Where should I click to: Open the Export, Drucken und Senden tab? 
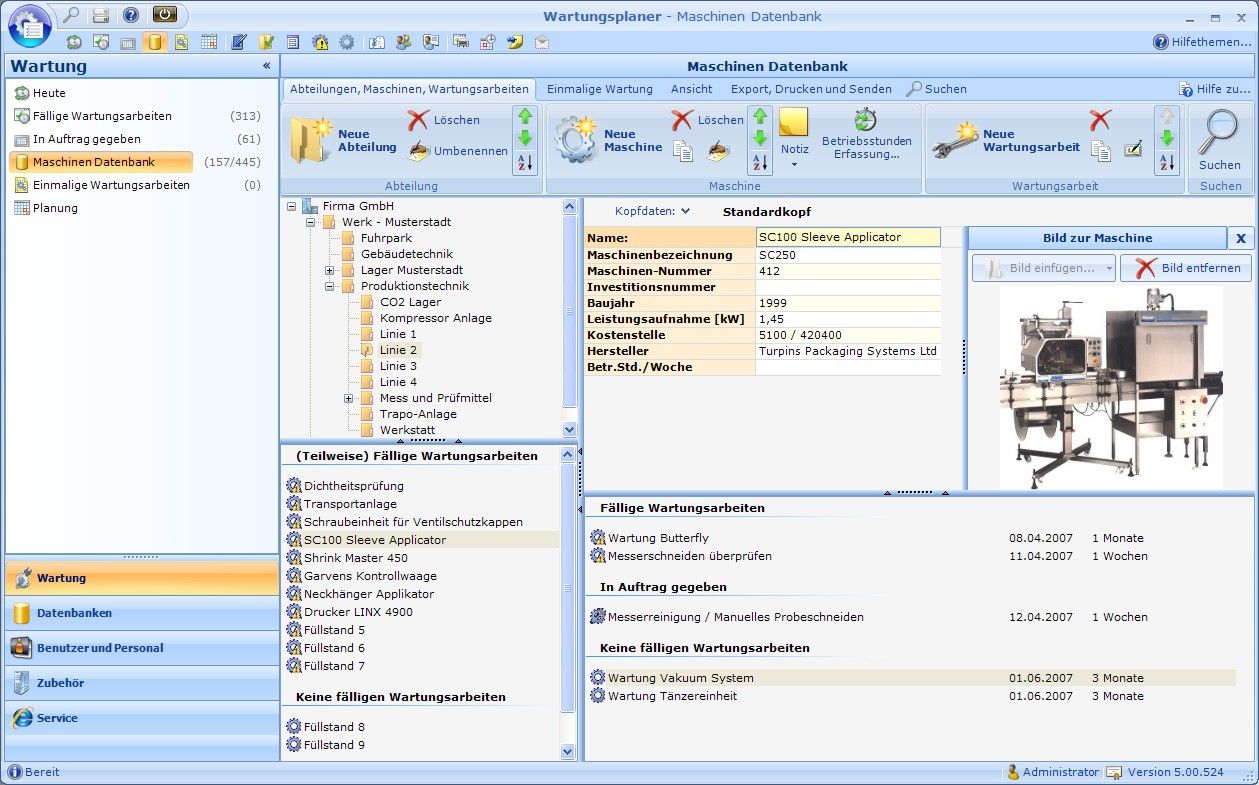[812, 89]
